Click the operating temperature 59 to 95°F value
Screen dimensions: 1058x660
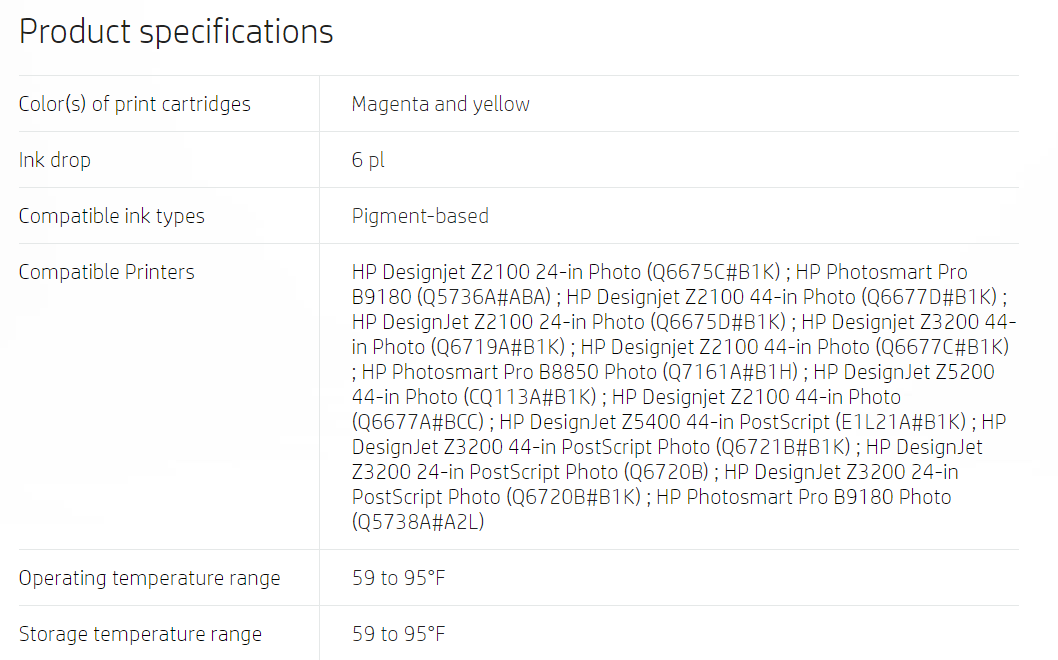point(398,578)
